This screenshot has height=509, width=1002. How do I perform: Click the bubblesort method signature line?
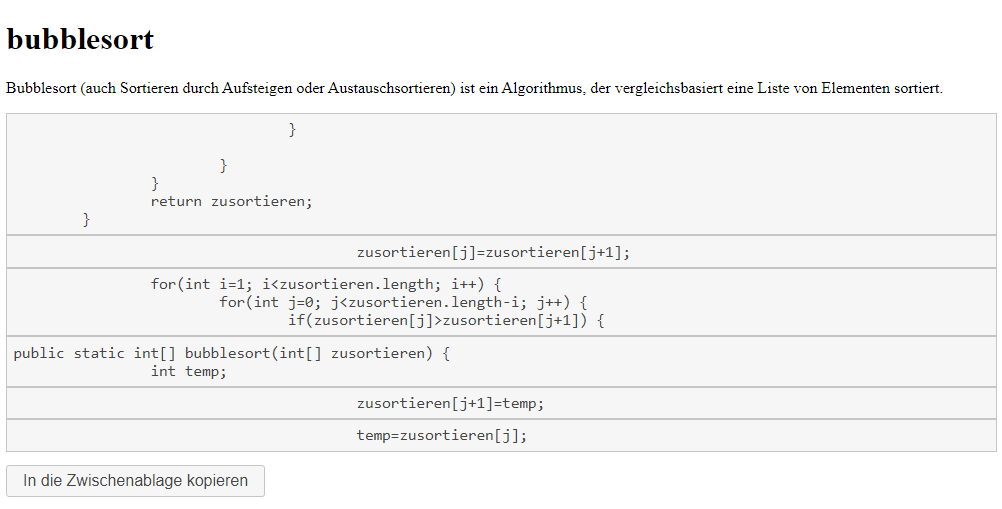[231, 353]
